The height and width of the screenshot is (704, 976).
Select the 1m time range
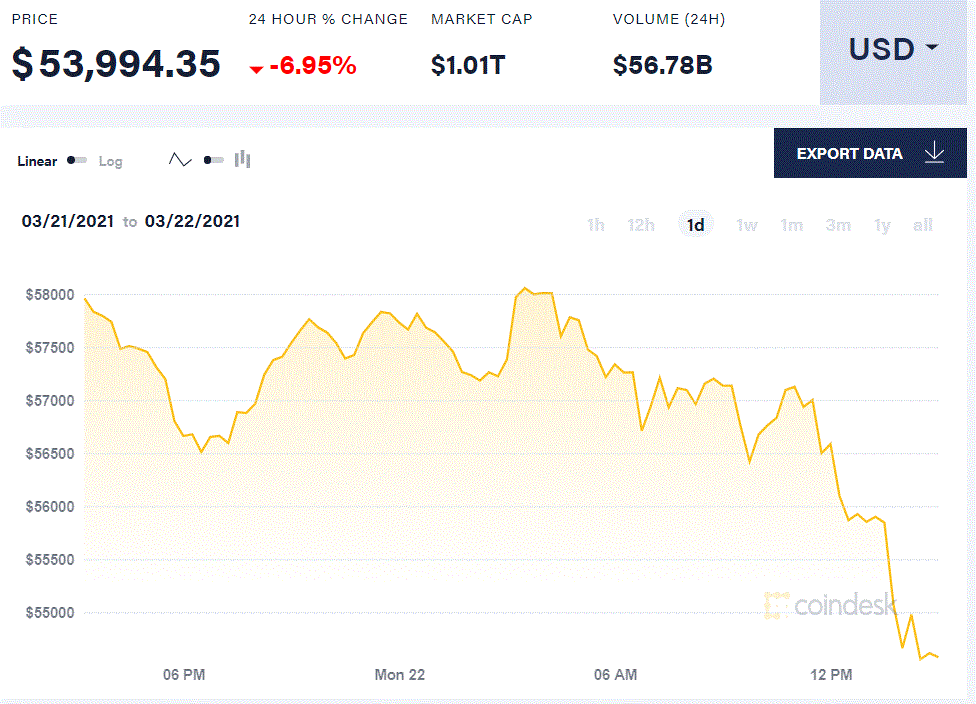point(791,224)
